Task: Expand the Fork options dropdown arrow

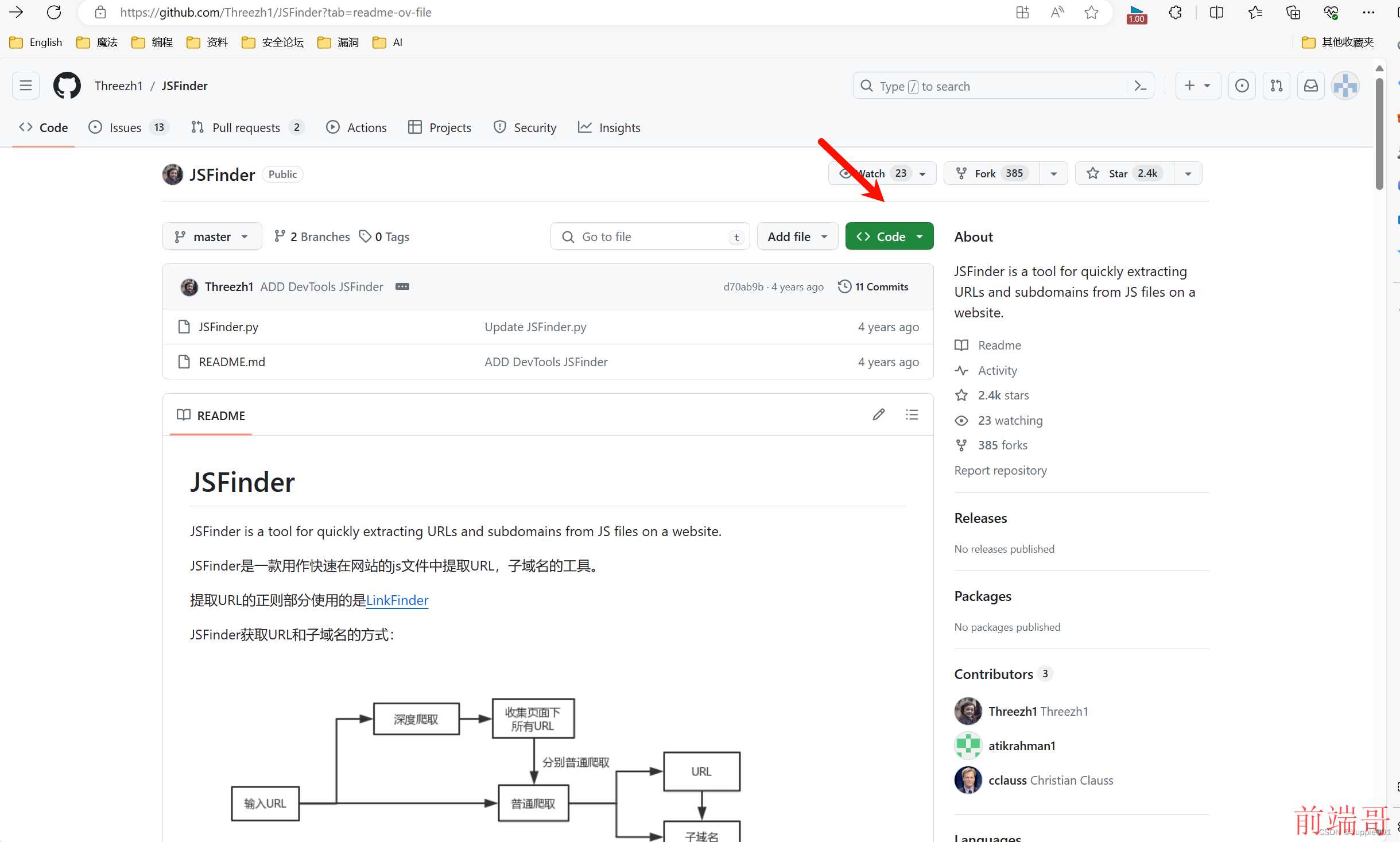Action: (x=1054, y=173)
